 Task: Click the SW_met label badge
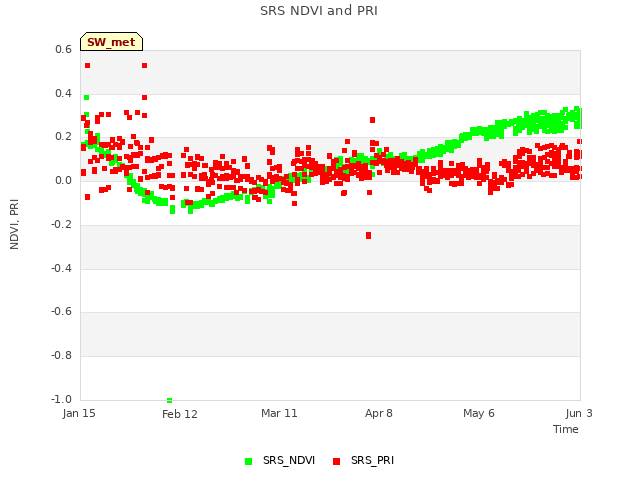pyautogui.click(x=111, y=42)
